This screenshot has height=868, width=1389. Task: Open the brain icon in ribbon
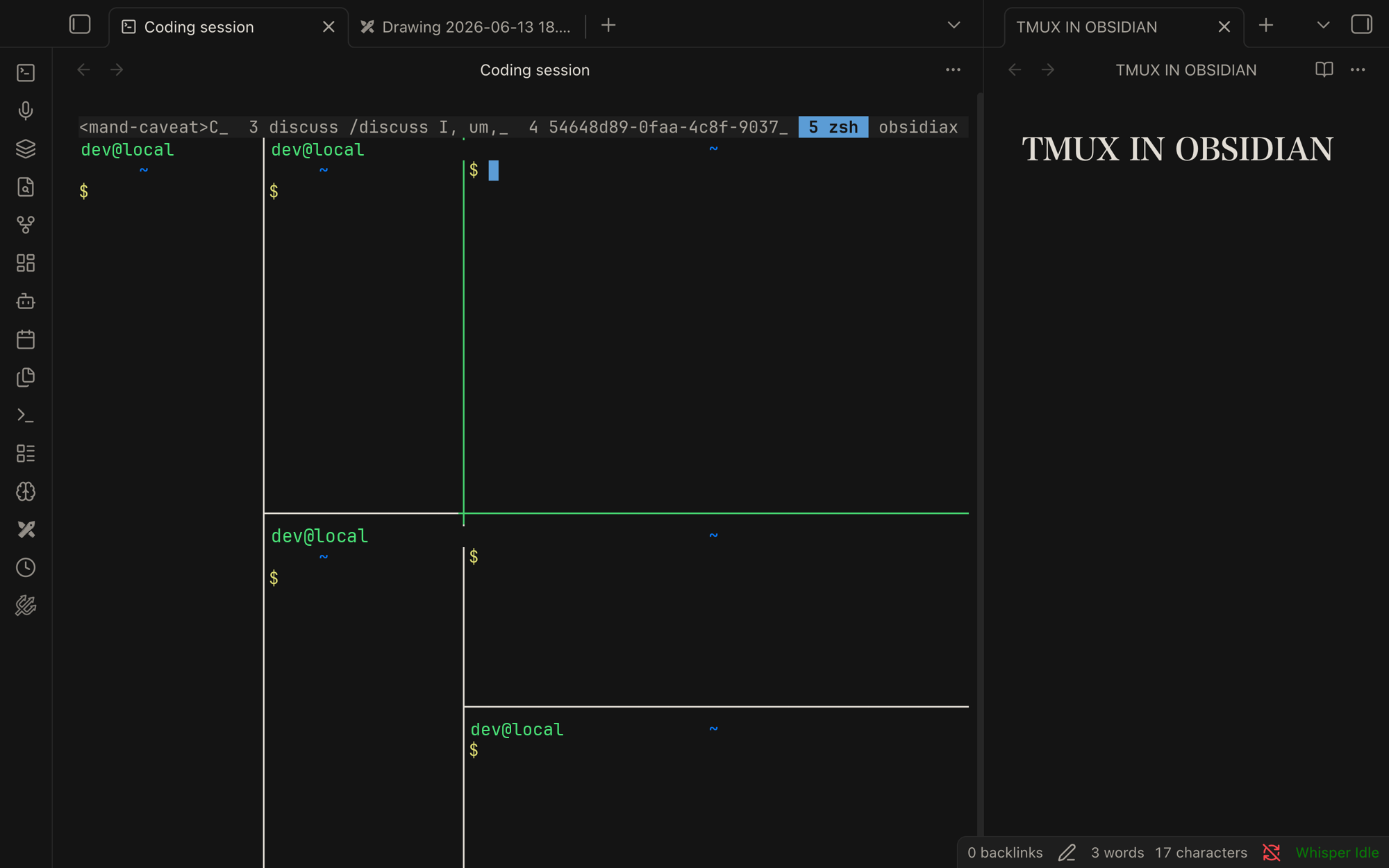tap(26, 492)
